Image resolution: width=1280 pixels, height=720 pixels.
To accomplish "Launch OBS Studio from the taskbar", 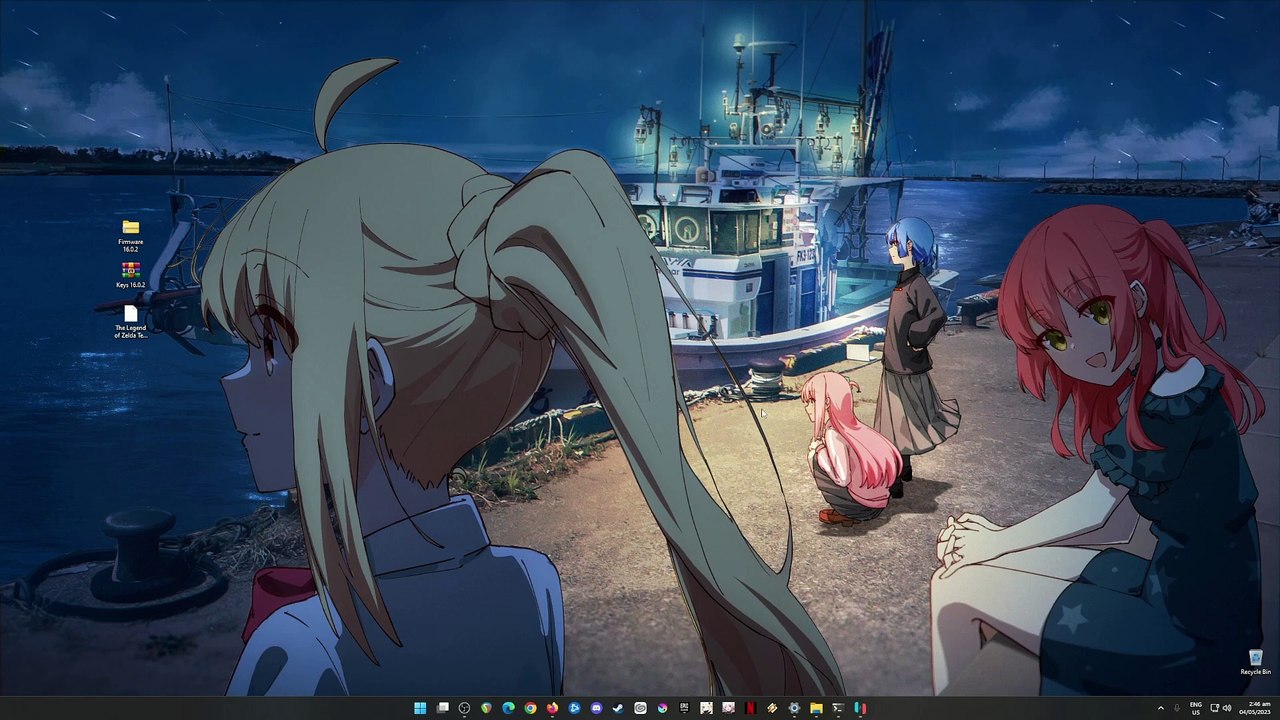I will (x=464, y=708).
